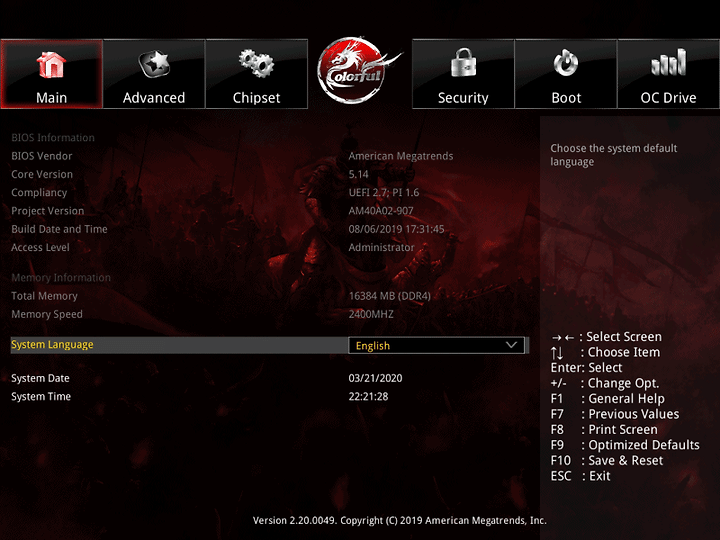
Task: Click the Enter: Select hint
Action: pyautogui.click(x=586, y=368)
